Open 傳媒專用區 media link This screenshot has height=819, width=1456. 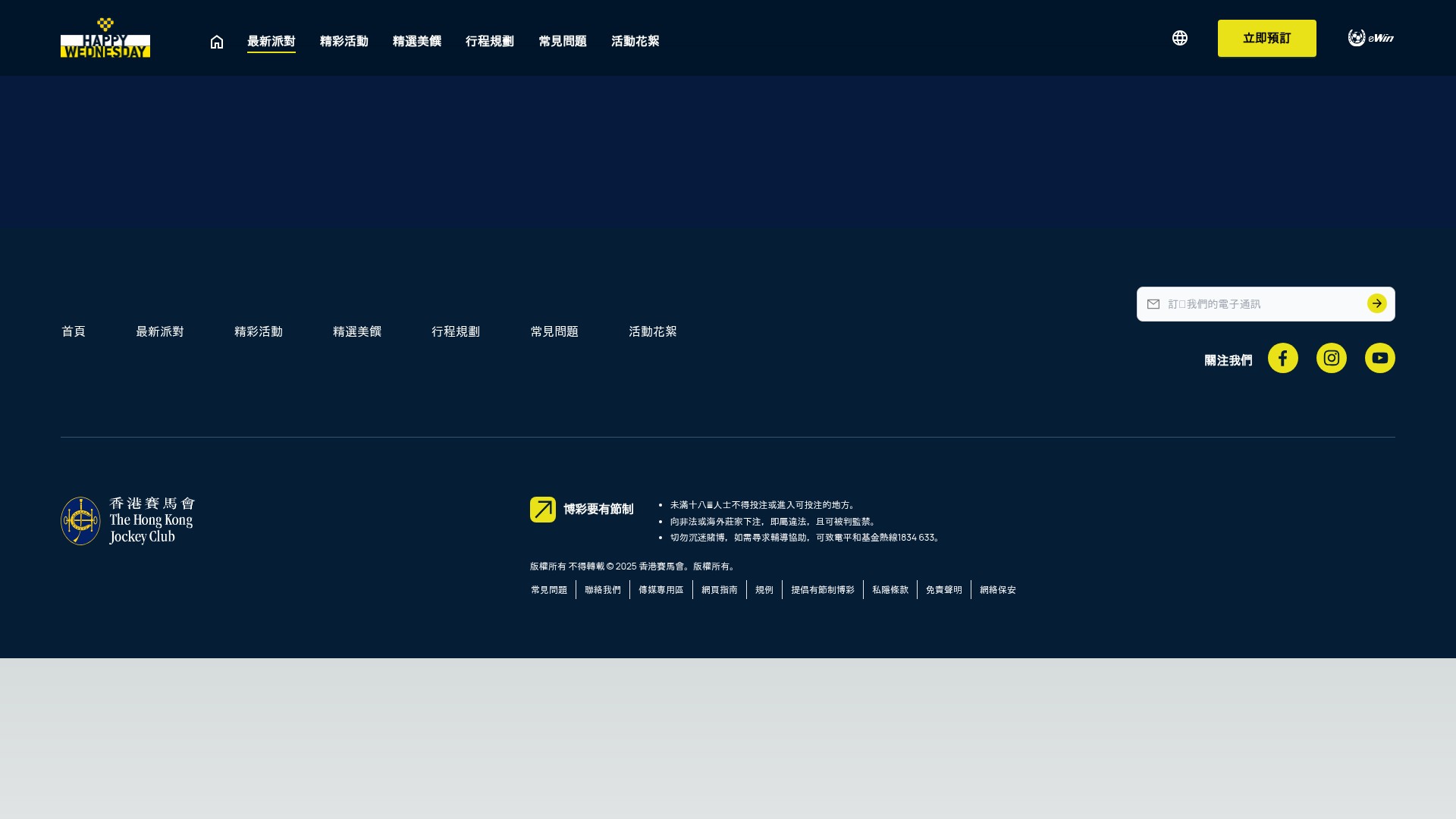(661, 590)
